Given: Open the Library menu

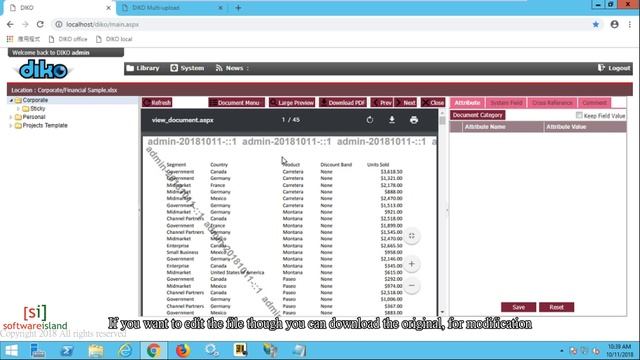Looking at the screenshot, I should [x=143, y=68].
